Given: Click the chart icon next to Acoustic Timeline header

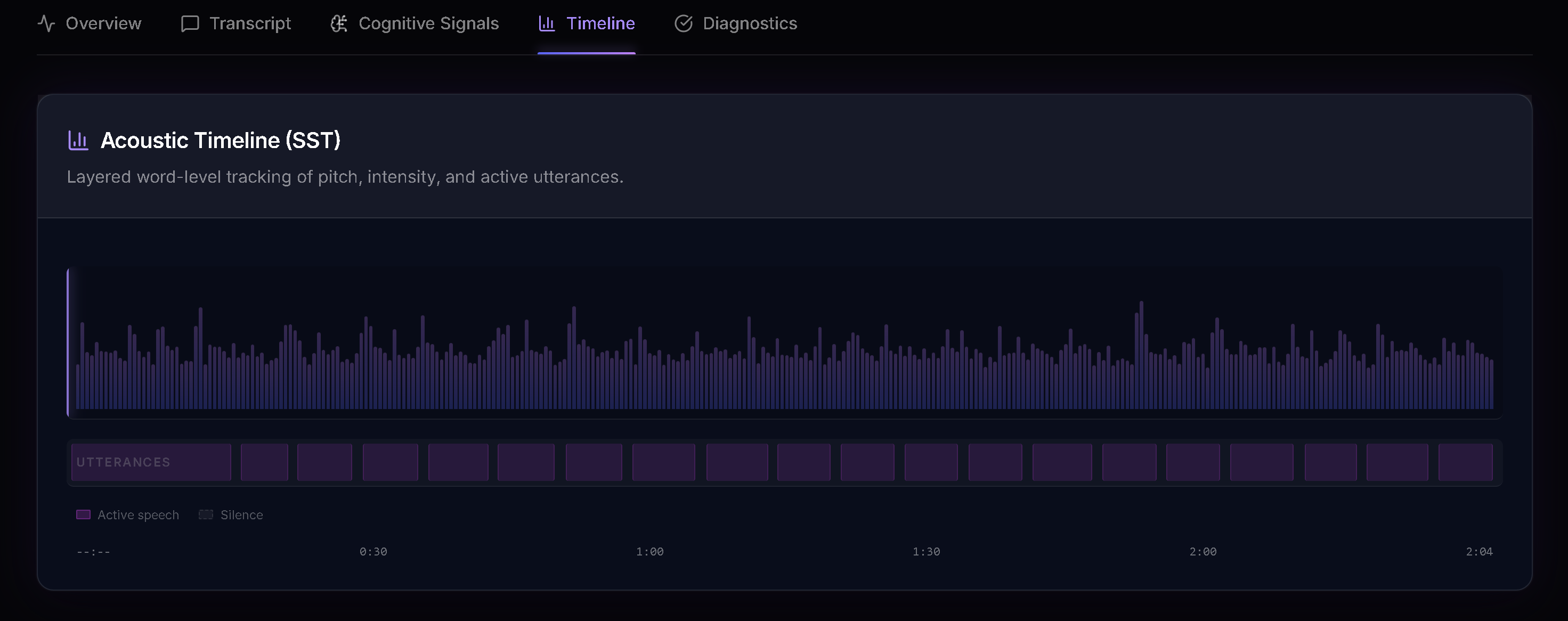Looking at the screenshot, I should click(x=78, y=140).
